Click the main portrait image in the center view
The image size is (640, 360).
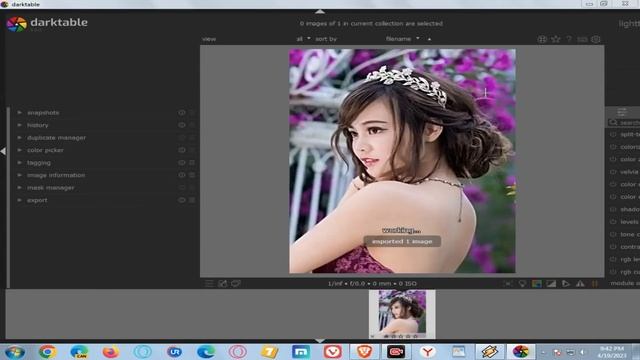[402, 161]
